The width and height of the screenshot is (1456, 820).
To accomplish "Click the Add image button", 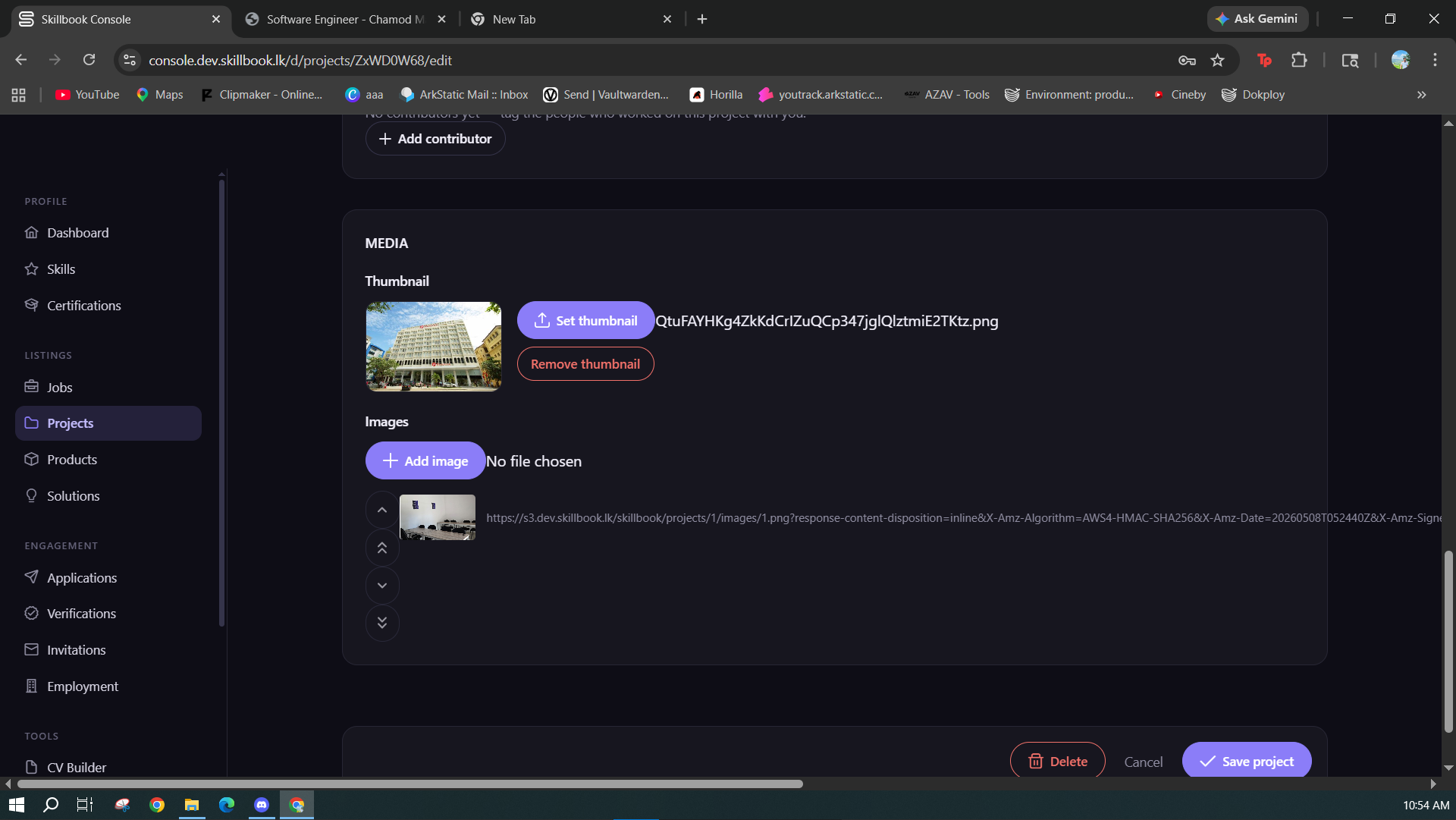I will tap(425, 460).
